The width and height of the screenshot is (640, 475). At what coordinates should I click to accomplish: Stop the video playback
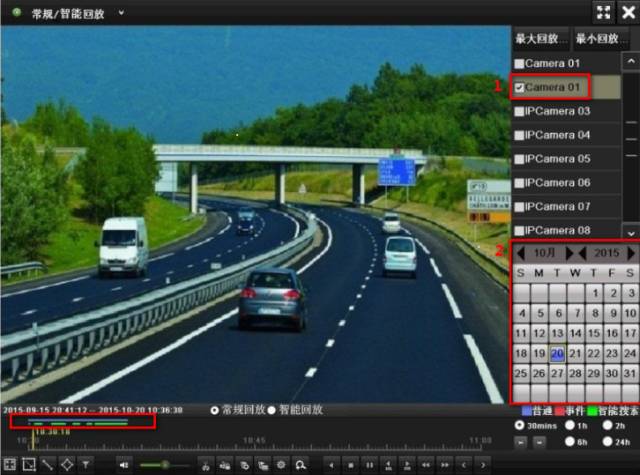349,465
